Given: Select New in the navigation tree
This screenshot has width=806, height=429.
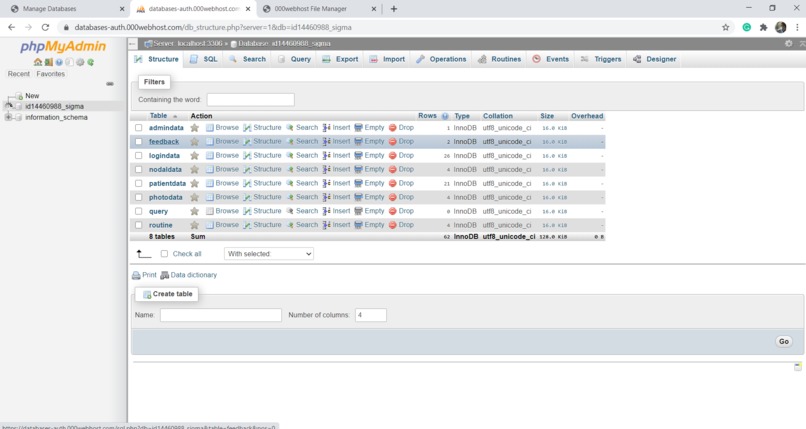Looking at the screenshot, I should [32, 96].
